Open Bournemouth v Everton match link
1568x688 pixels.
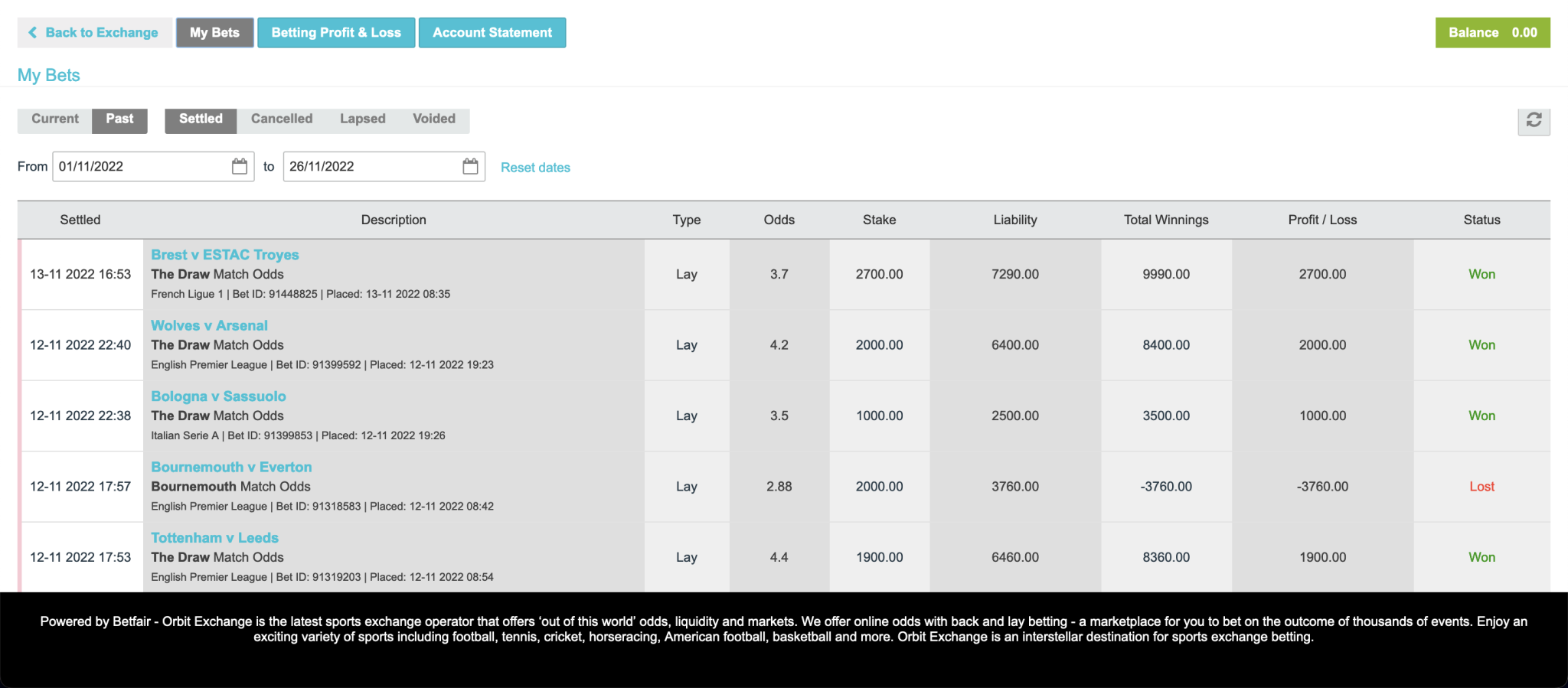pos(231,467)
